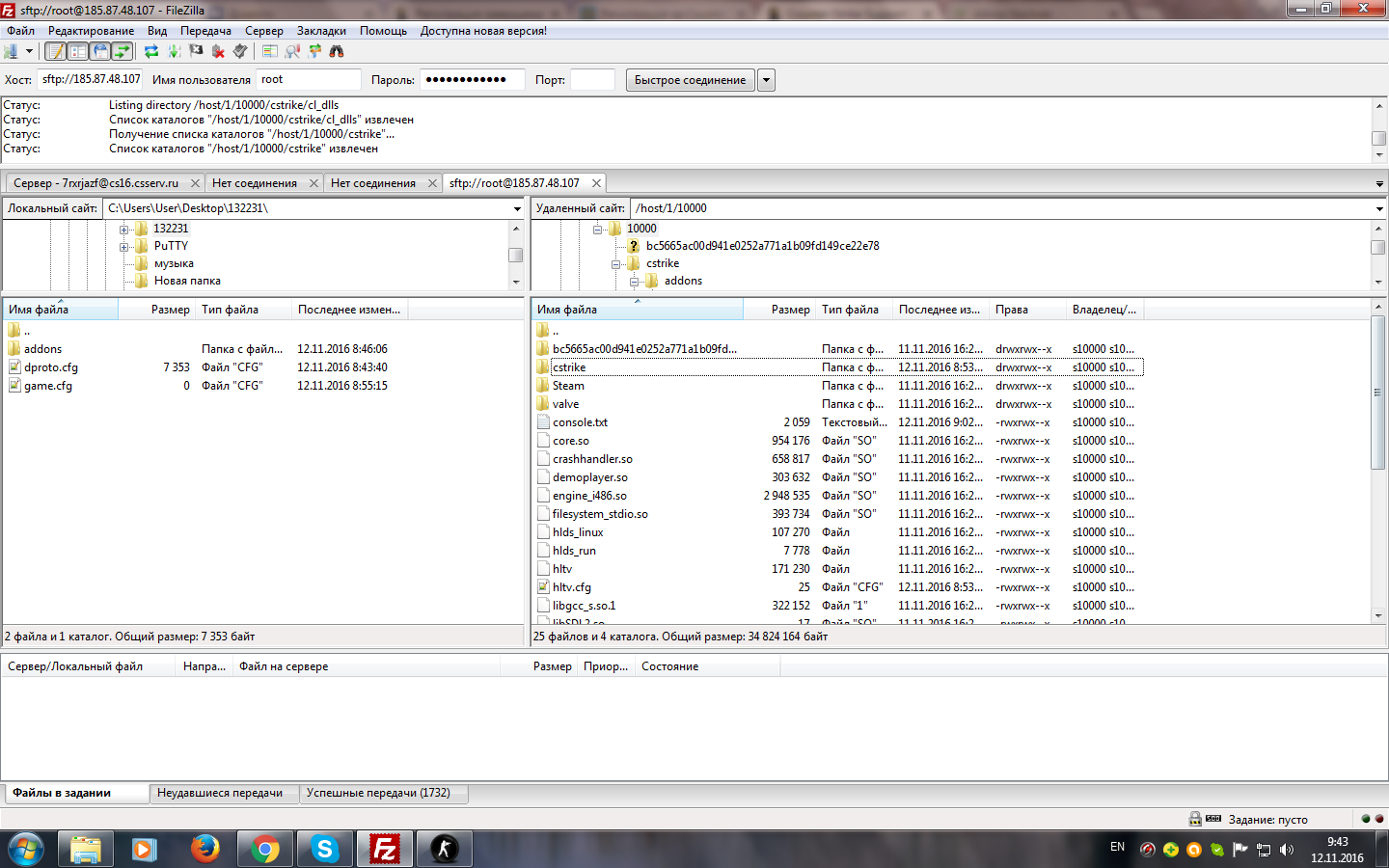Open the Windows Start menu
The width and height of the screenshot is (1389, 868).
pyautogui.click(x=25, y=850)
